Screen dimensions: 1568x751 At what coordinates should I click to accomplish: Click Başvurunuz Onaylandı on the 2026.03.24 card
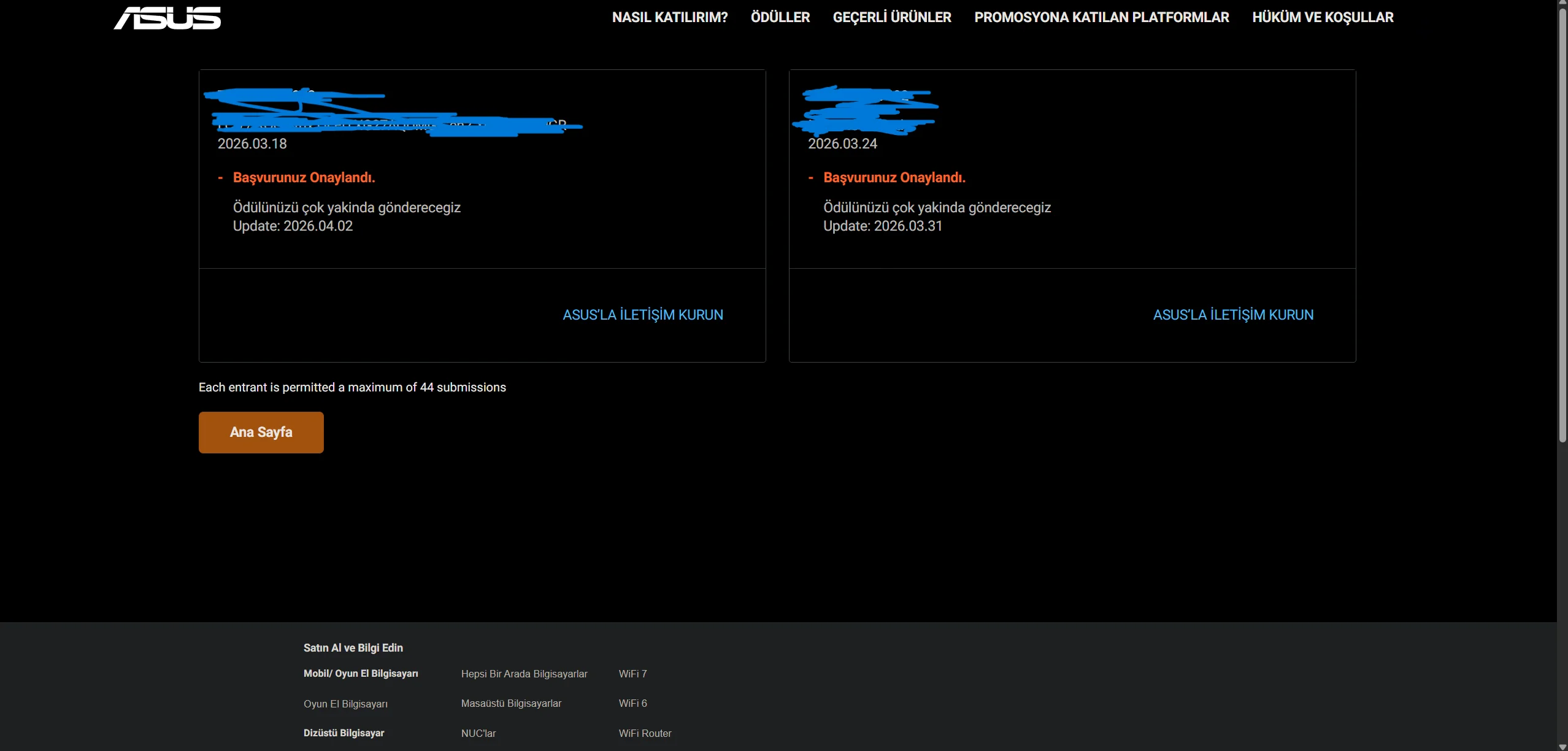[x=894, y=178]
